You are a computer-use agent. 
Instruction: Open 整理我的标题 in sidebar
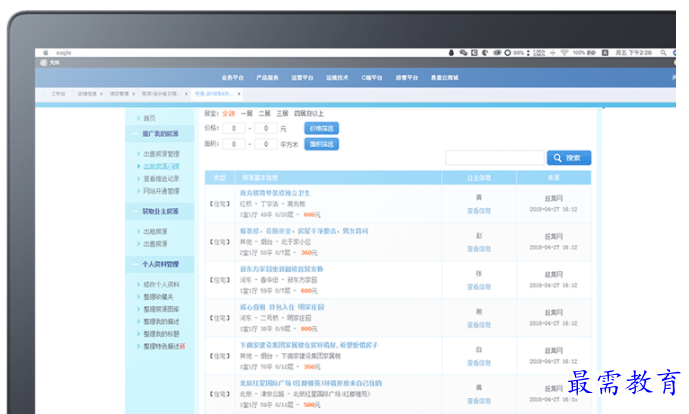point(161,334)
